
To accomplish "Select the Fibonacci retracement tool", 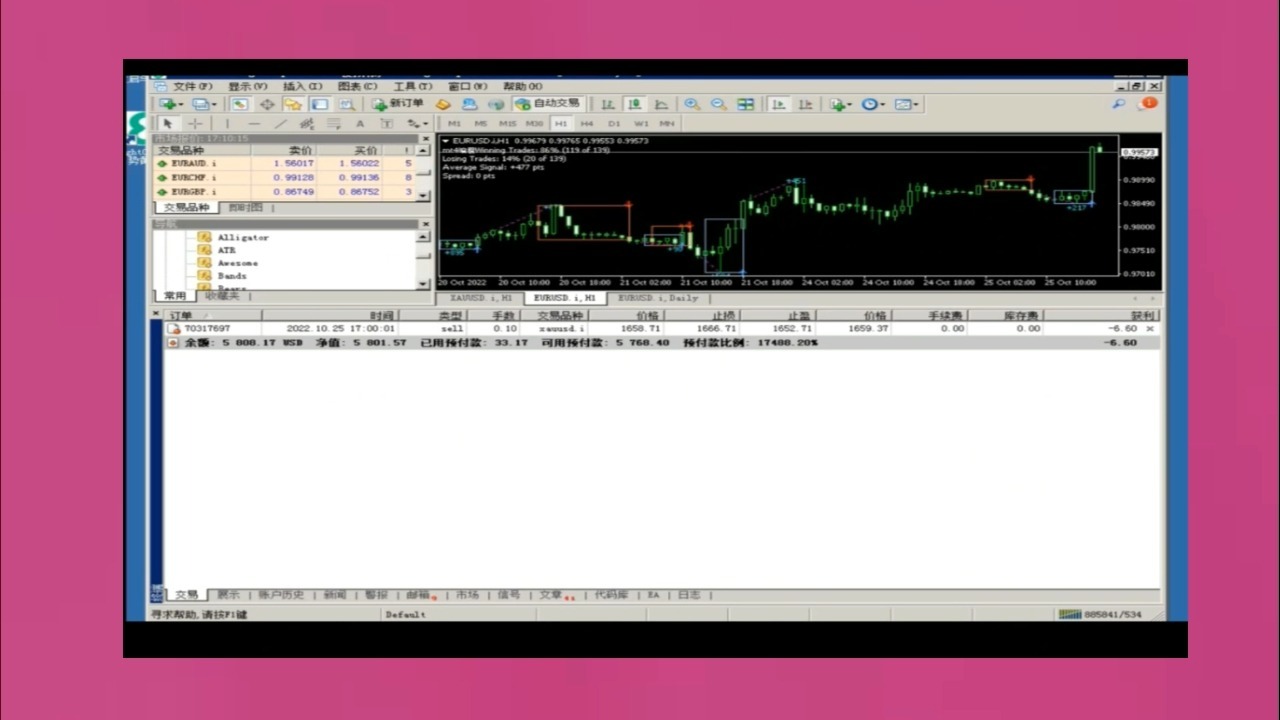I will click(x=334, y=124).
